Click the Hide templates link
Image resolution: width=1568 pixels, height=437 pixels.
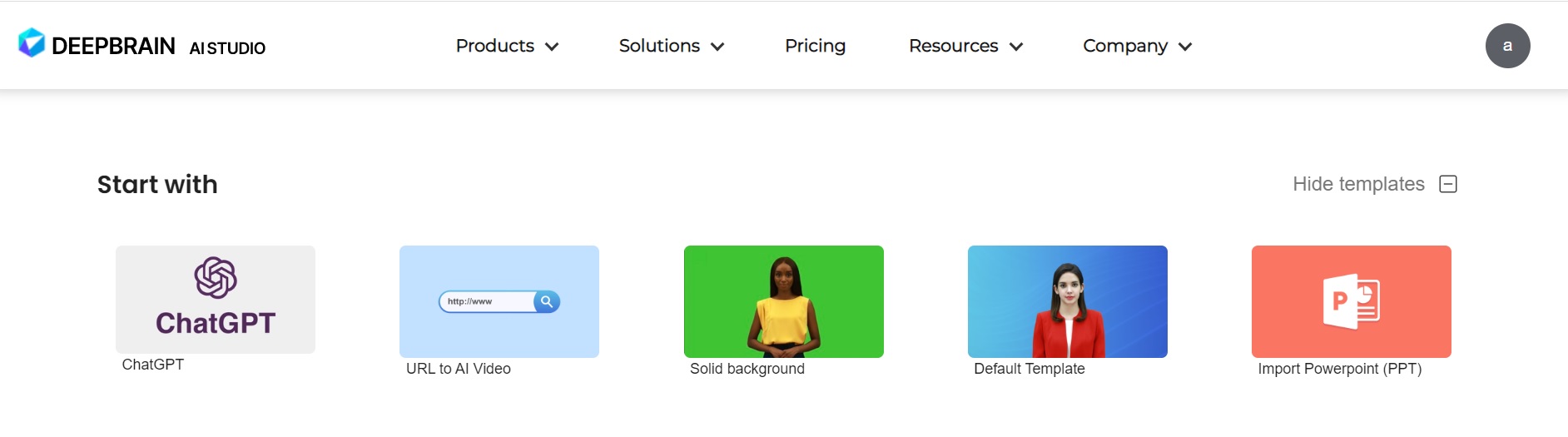1358,184
